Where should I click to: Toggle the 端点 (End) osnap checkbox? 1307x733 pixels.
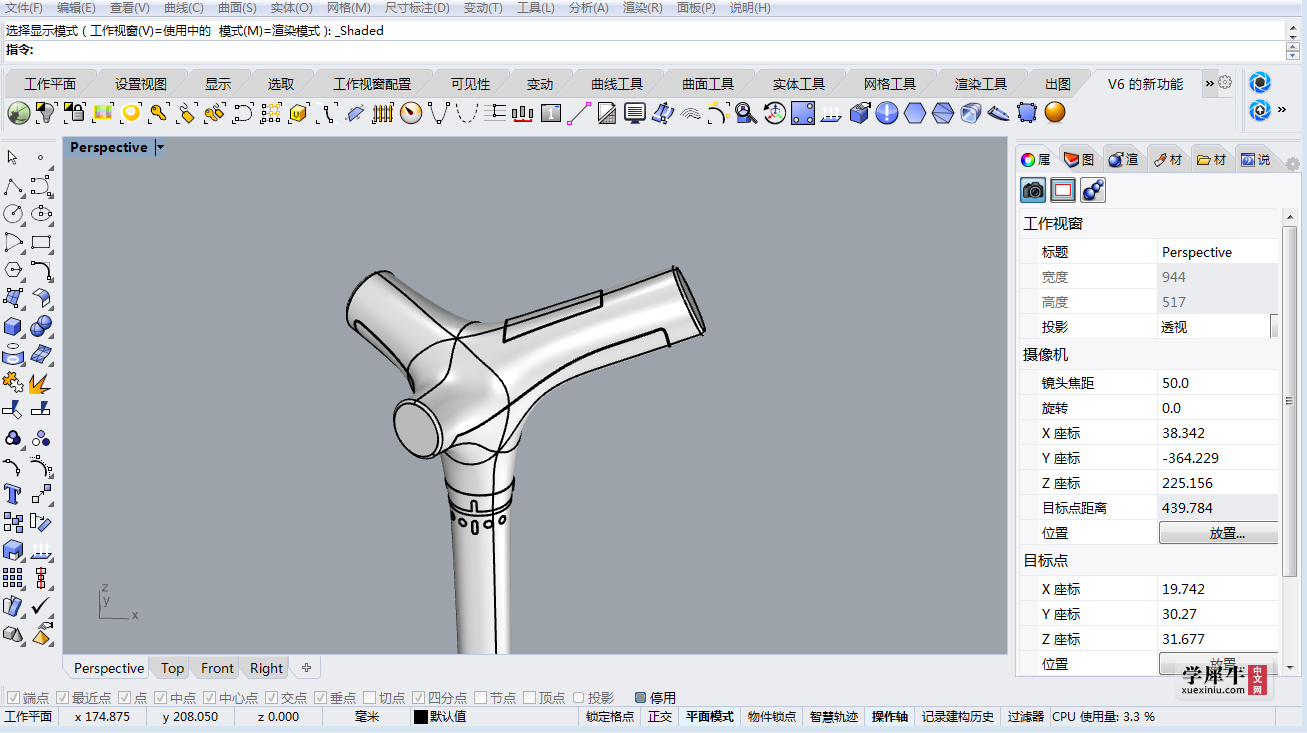14,697
